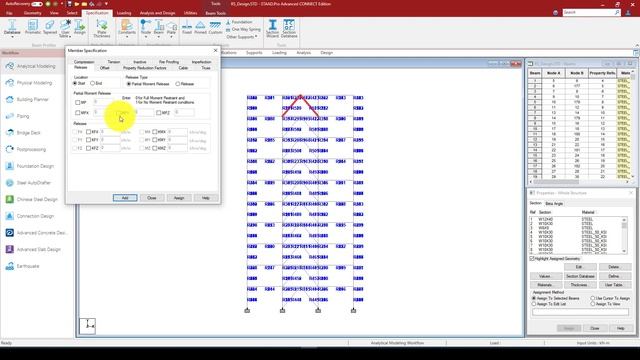
Task: Open Physical Modeling workflow
Action: [34, 83]
